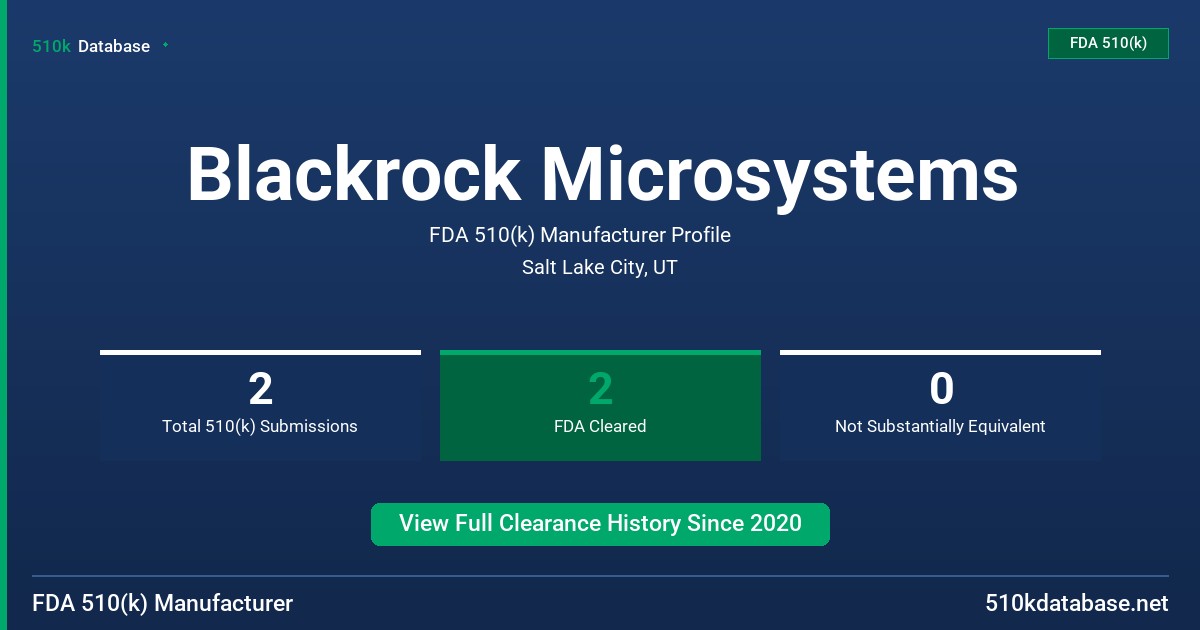This screenshot has width=1200, height=630.
Task: Open the FDA Cleared stat card
Action: [x=600, y=405]
